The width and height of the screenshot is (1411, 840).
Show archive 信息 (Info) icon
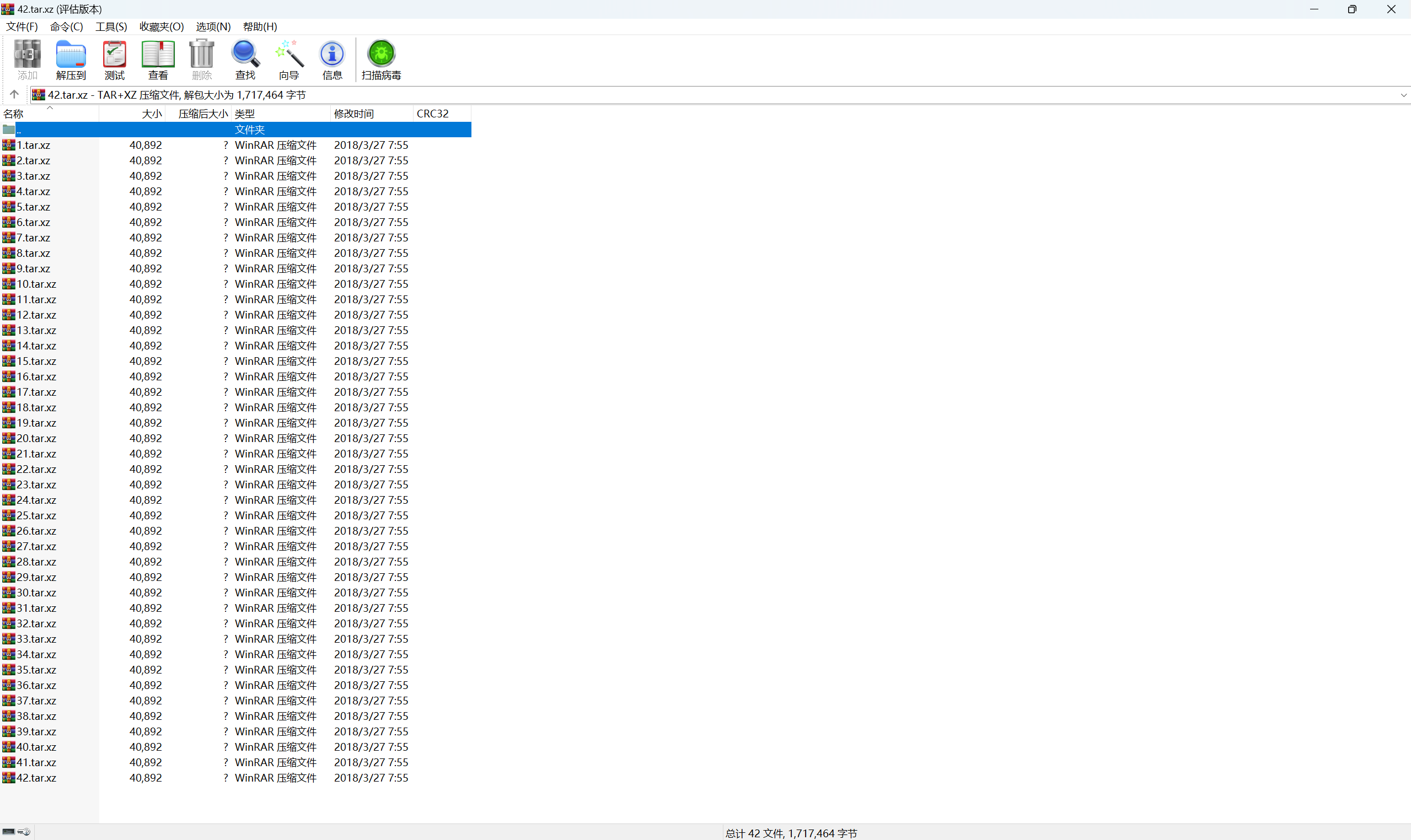tap(332, 60)
